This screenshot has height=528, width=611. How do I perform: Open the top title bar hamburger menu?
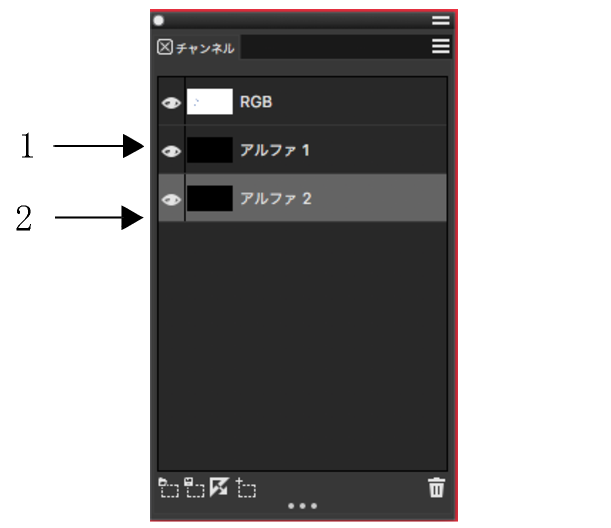click(441, 20)
